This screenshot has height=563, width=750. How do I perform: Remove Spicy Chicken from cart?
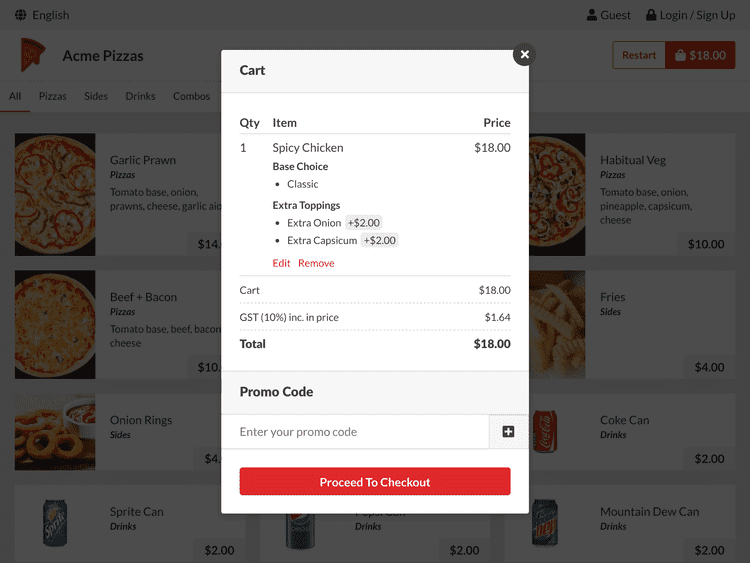pyautogui.click(x=316, y=263)
